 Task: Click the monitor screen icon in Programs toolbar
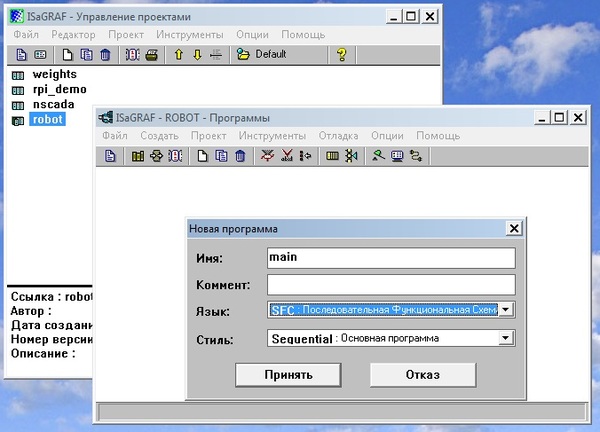coord(397,156)
